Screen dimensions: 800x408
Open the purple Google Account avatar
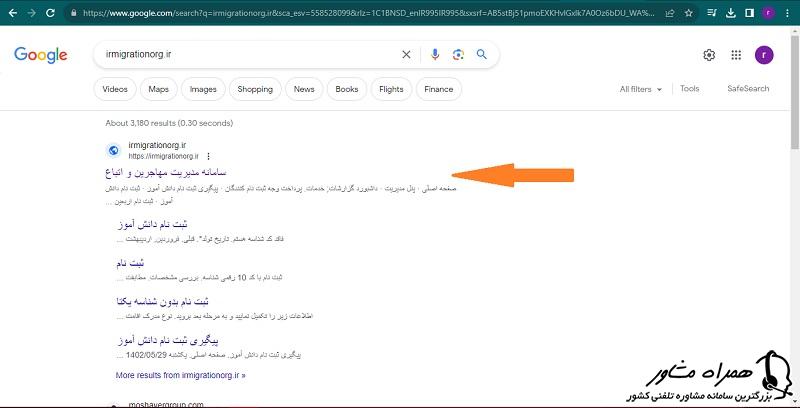764,55
